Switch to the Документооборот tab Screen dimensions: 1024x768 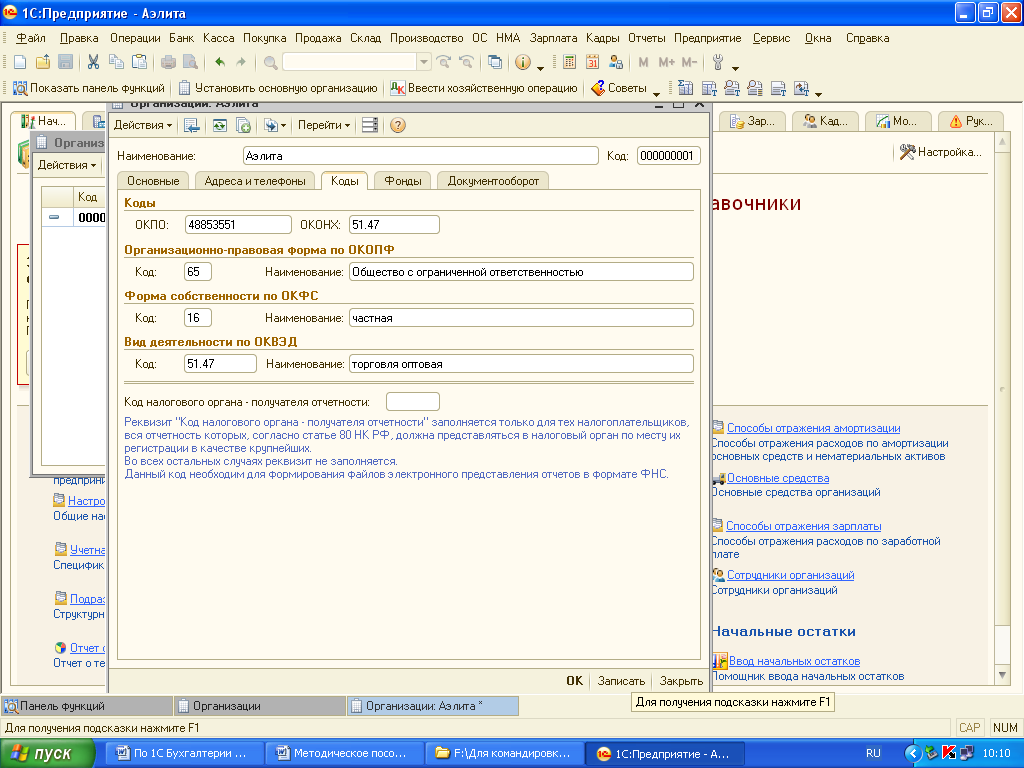pos(493,181)
